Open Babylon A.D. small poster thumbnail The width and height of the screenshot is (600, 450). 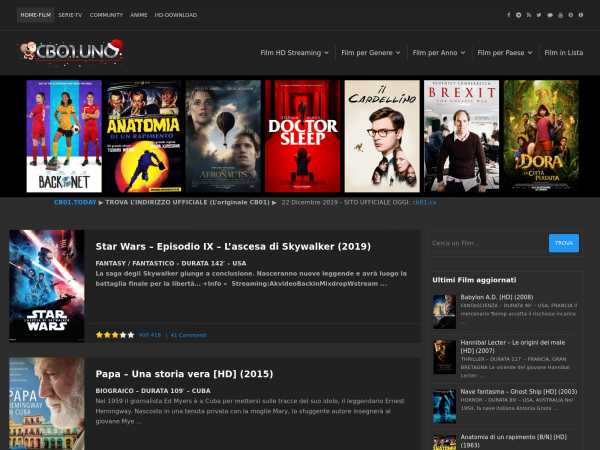coord(444,308)
